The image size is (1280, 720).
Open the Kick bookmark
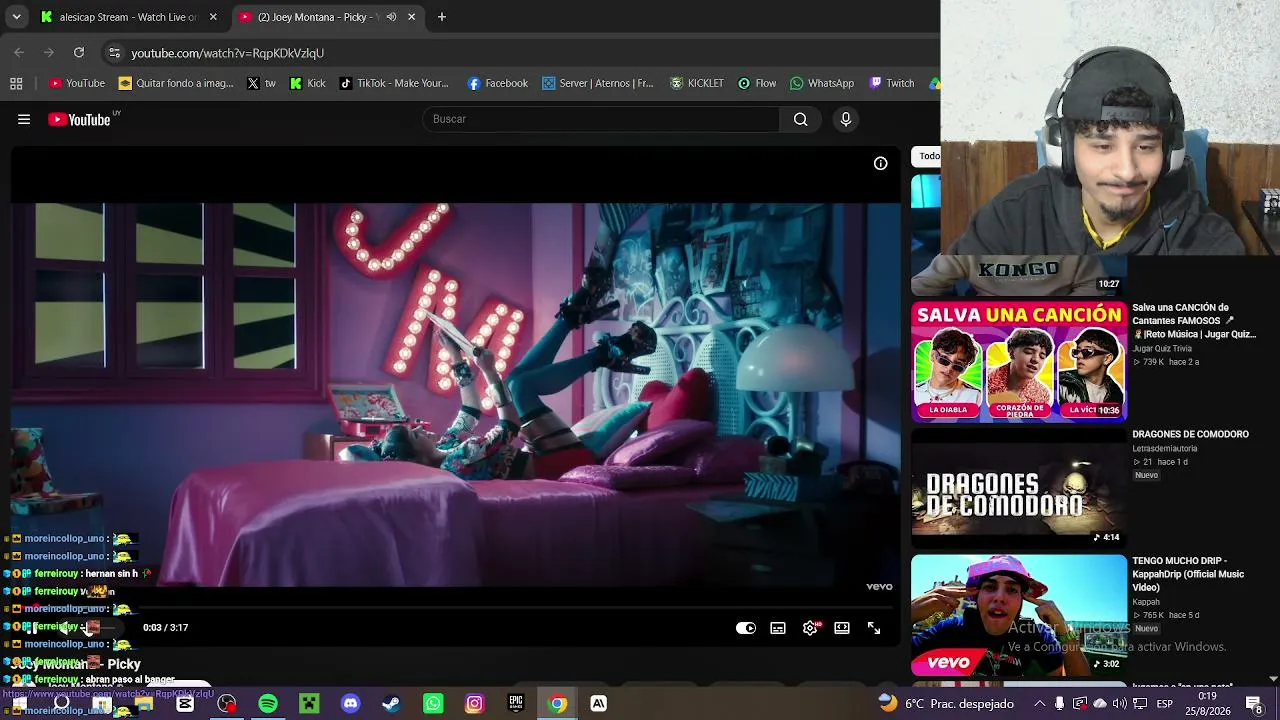click(307, 84)
